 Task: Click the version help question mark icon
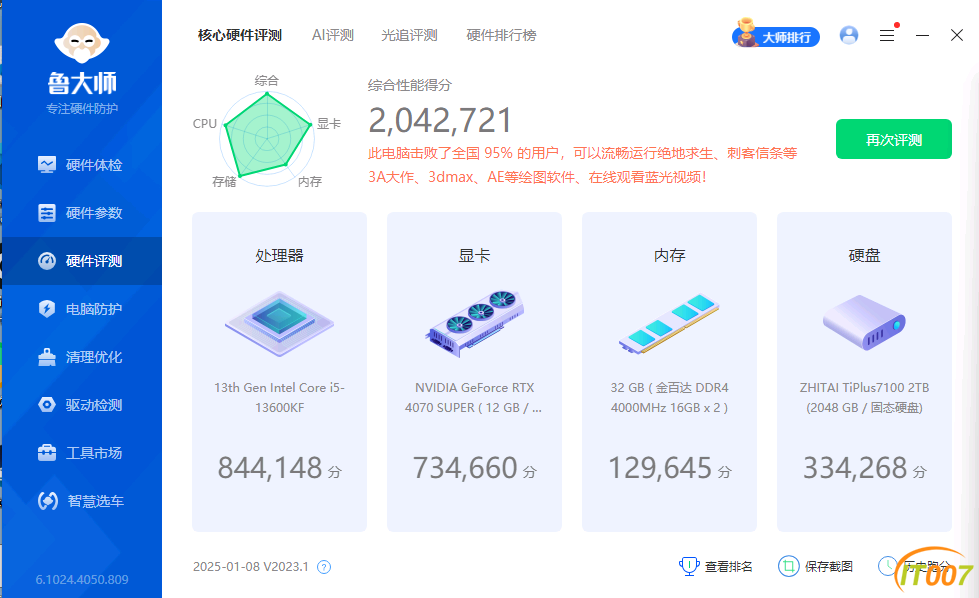tap(324, 567)
